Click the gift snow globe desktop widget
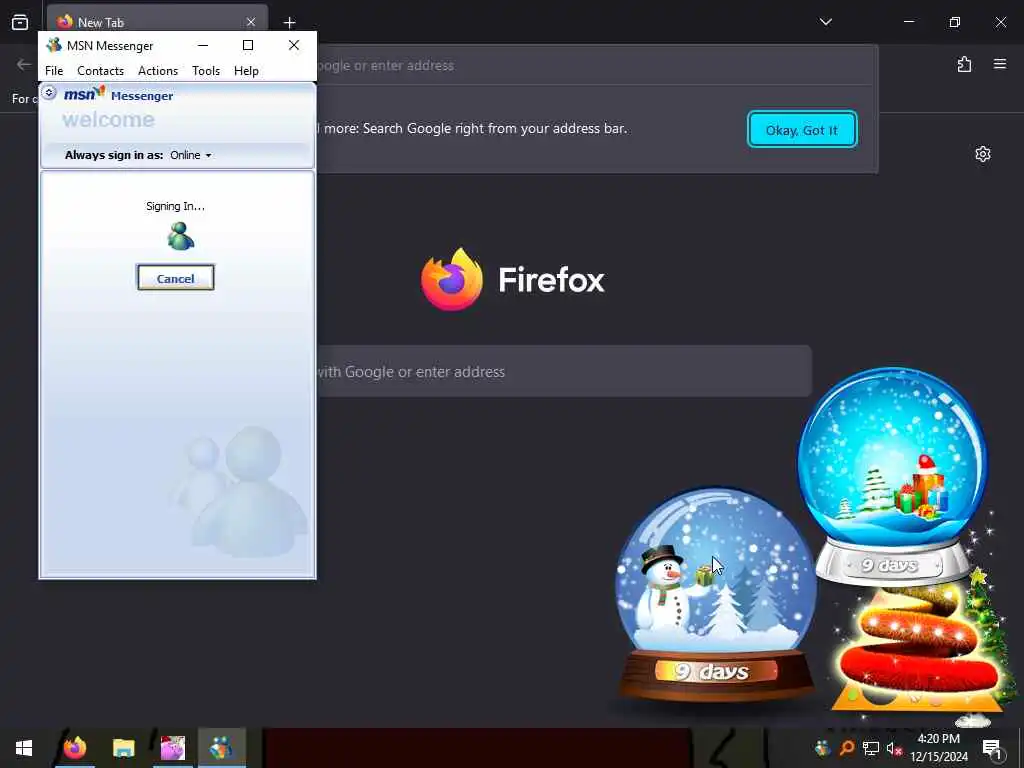1024x768 pixels. [x=893, y=475]
